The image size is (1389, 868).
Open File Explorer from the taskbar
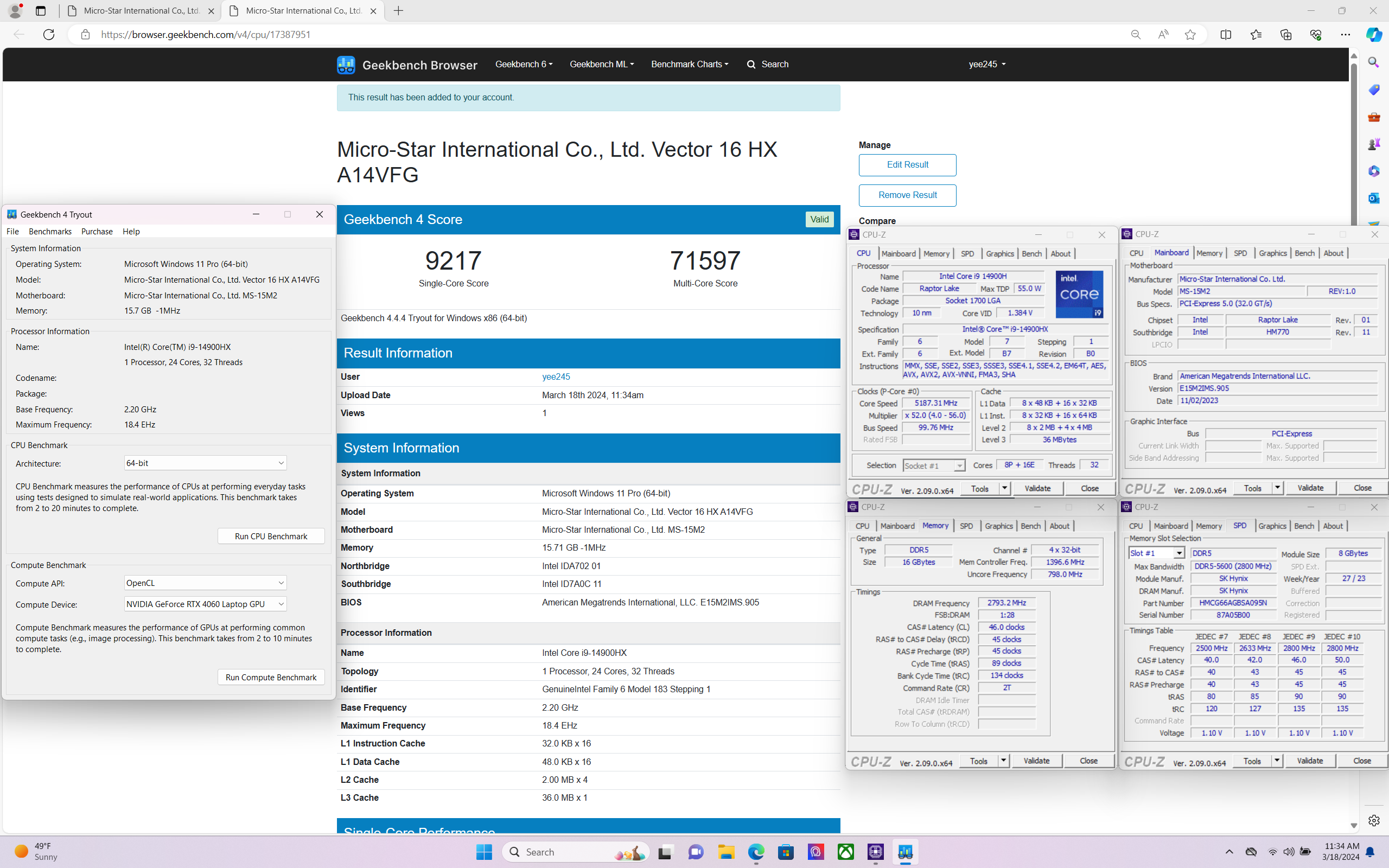(x=726, y=852)
